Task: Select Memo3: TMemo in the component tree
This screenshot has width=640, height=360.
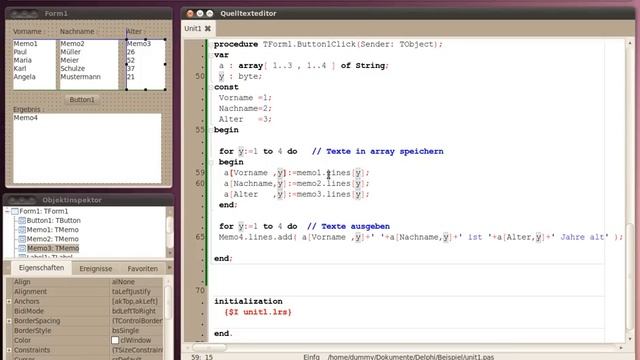Action: [53, 248]
